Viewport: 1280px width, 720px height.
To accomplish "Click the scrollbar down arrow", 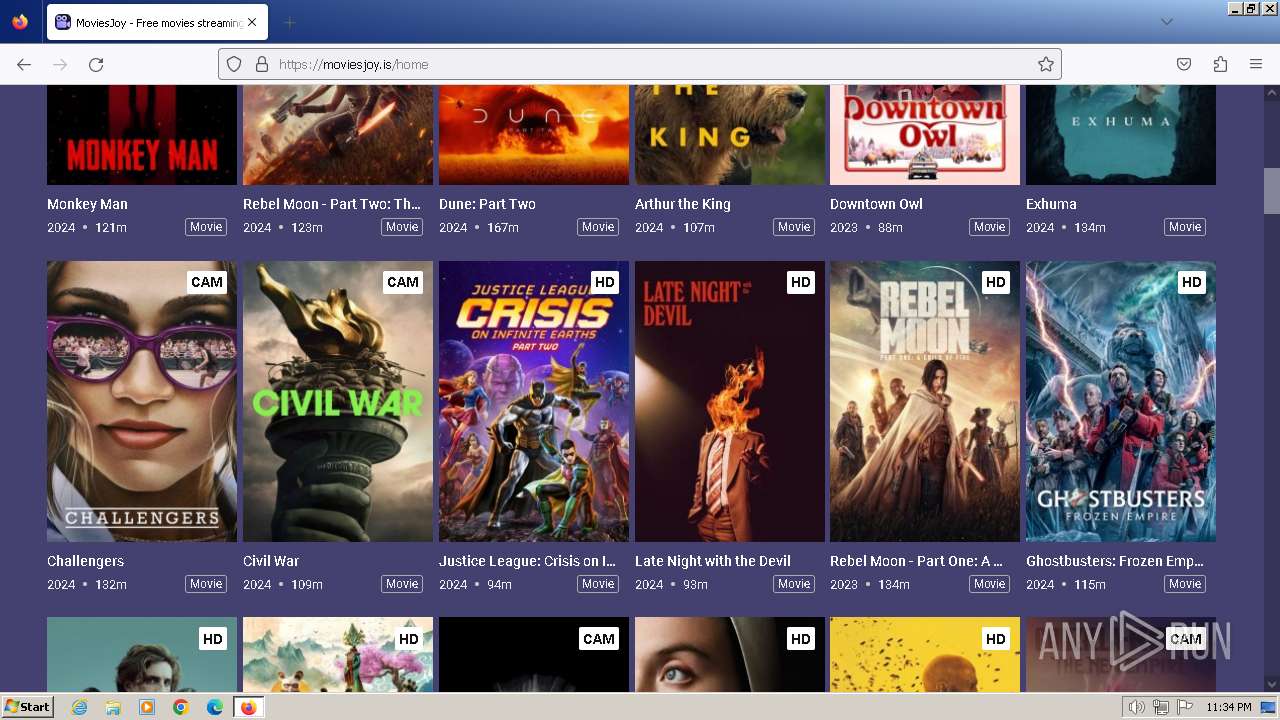I will pos(1271,685).
